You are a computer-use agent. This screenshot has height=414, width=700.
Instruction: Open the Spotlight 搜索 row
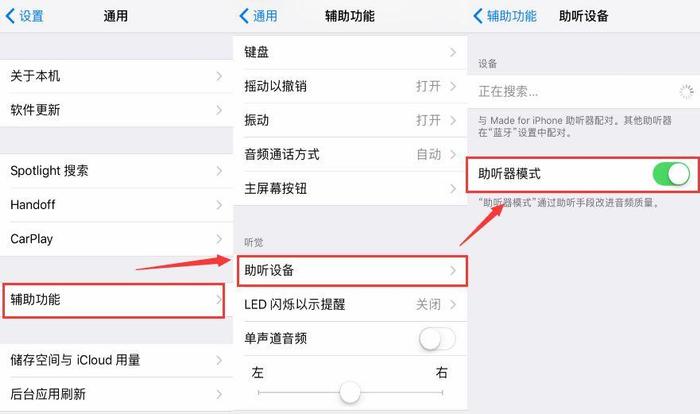[117, 171]
